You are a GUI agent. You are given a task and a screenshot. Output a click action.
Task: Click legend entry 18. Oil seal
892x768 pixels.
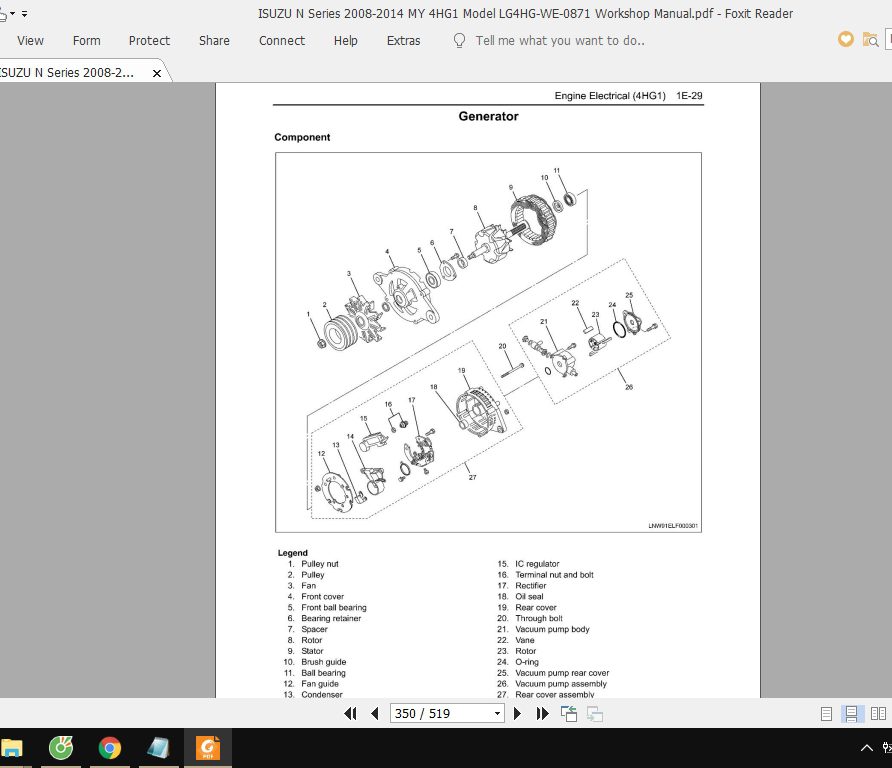520,596
